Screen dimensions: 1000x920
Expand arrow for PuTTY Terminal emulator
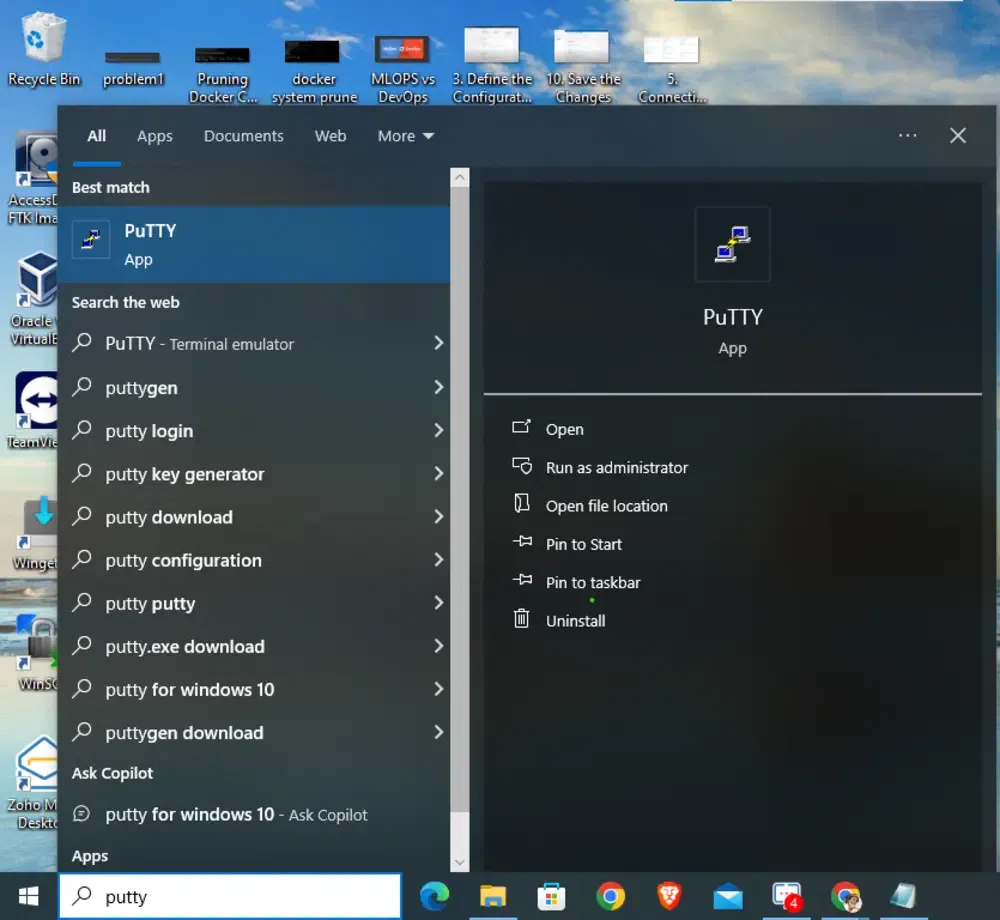438,343
